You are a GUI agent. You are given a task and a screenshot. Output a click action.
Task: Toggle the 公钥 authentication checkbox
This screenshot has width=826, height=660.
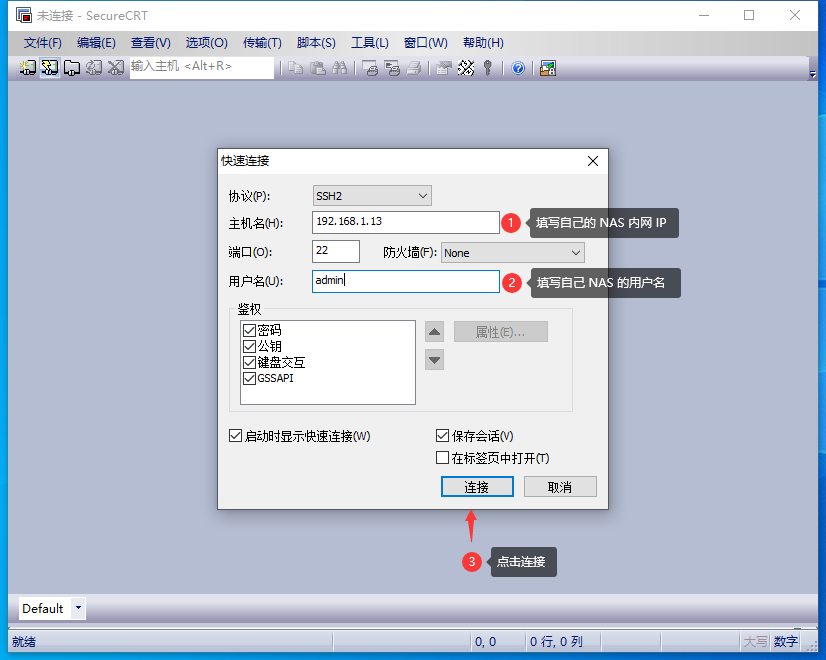(249, 346)
